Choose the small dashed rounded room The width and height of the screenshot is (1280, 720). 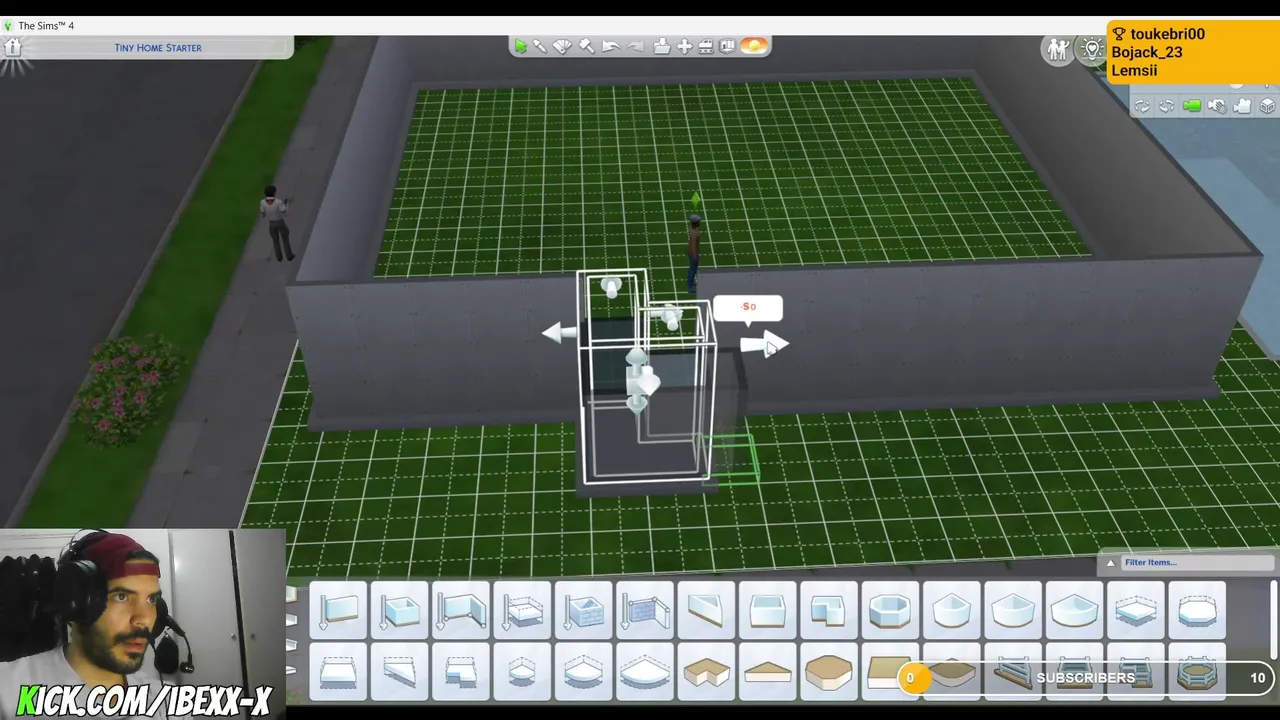522,672
